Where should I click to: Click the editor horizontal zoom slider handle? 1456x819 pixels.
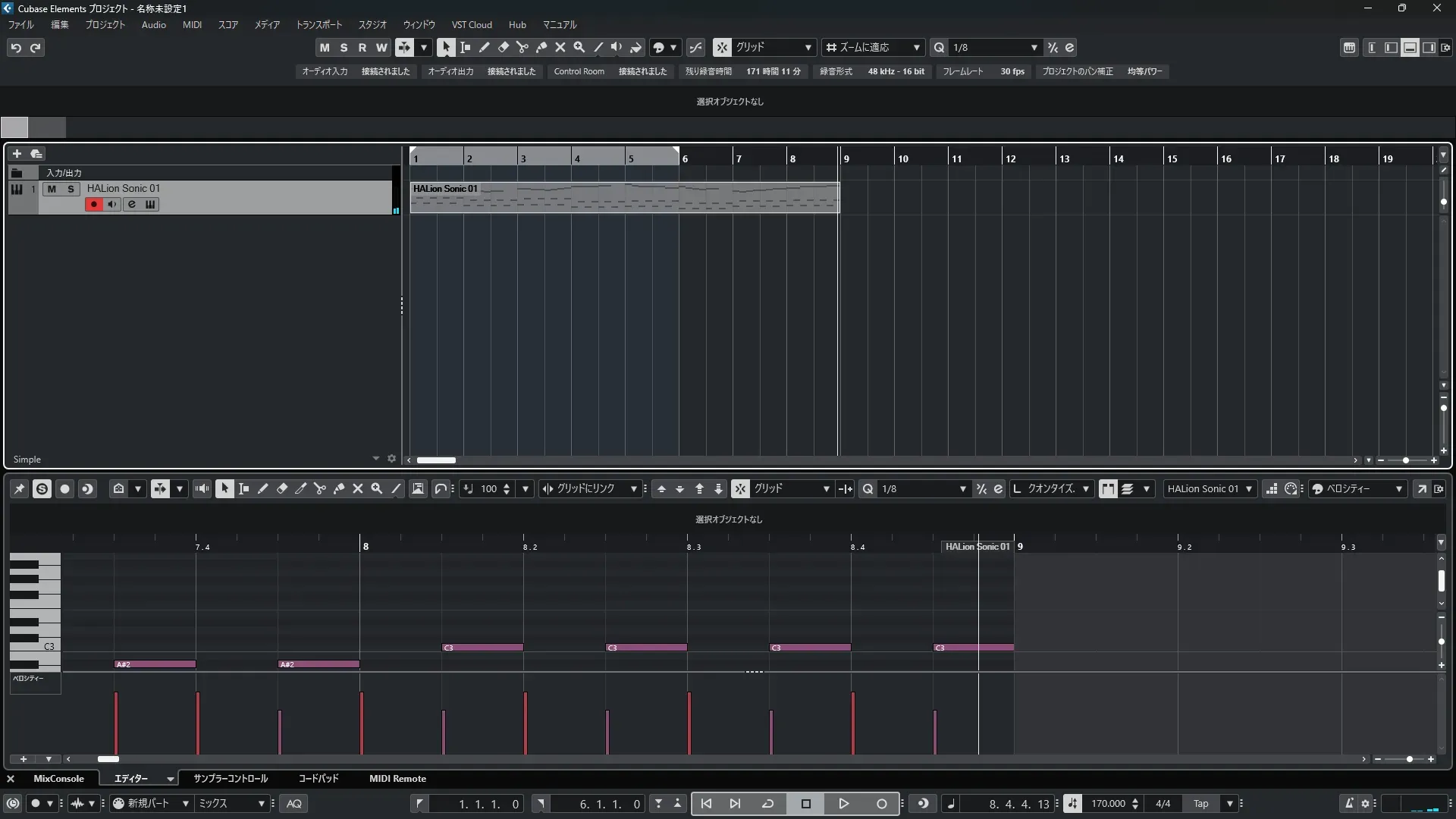[1409, 759]
